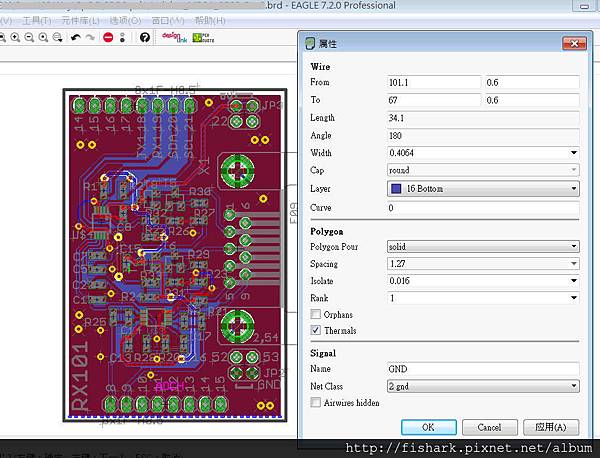The width and height of the screenshot is (600, 458).
Task: Expand the Width dropdown
Action: [573, 153]
